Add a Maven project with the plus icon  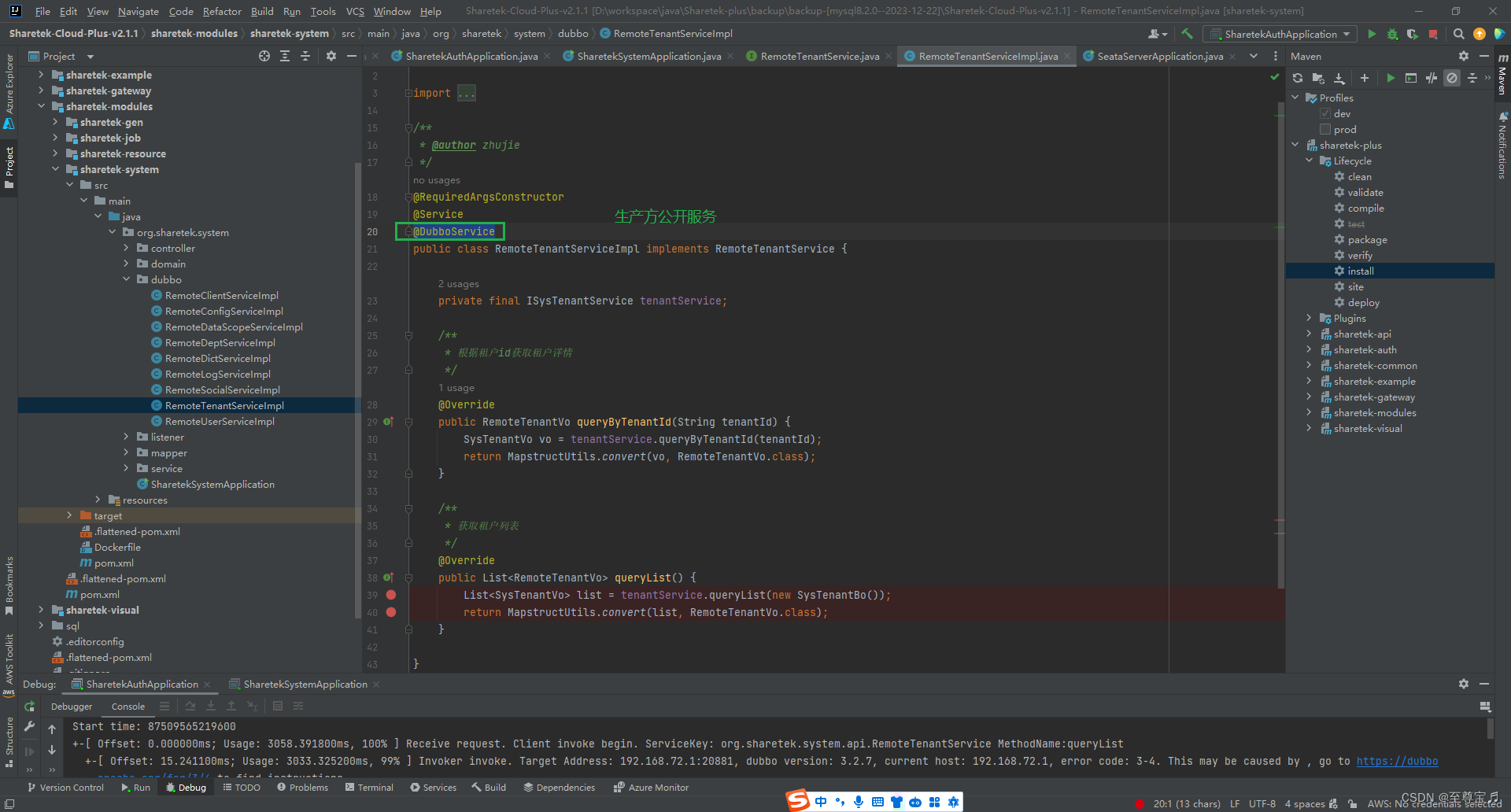pos(1365,78)
